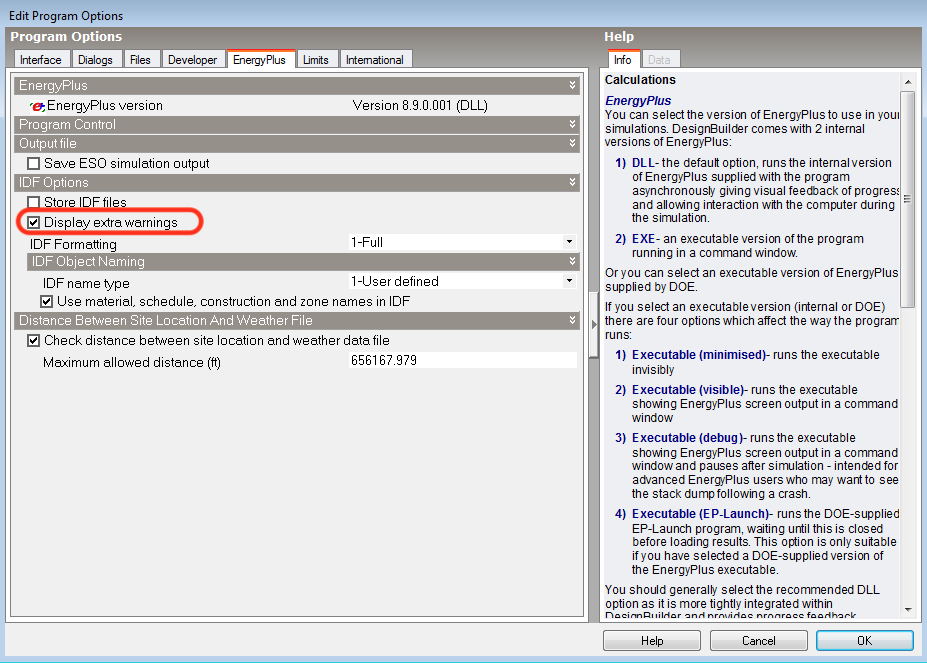Screen dimensions: 927x663
Task: Select the EnergyPlus tab
Action: click(x=260, y=60)
